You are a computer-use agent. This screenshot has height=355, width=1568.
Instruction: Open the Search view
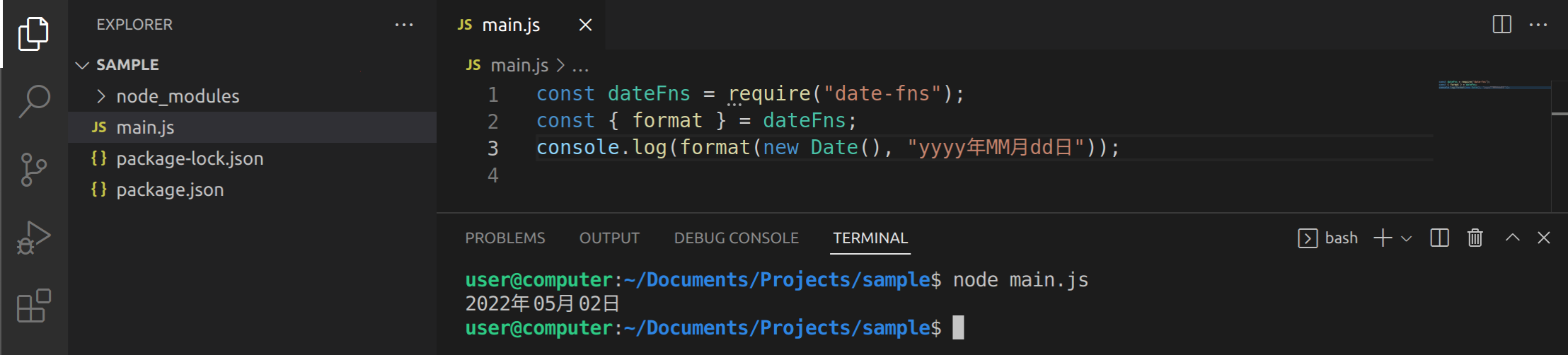click(33, 101)
